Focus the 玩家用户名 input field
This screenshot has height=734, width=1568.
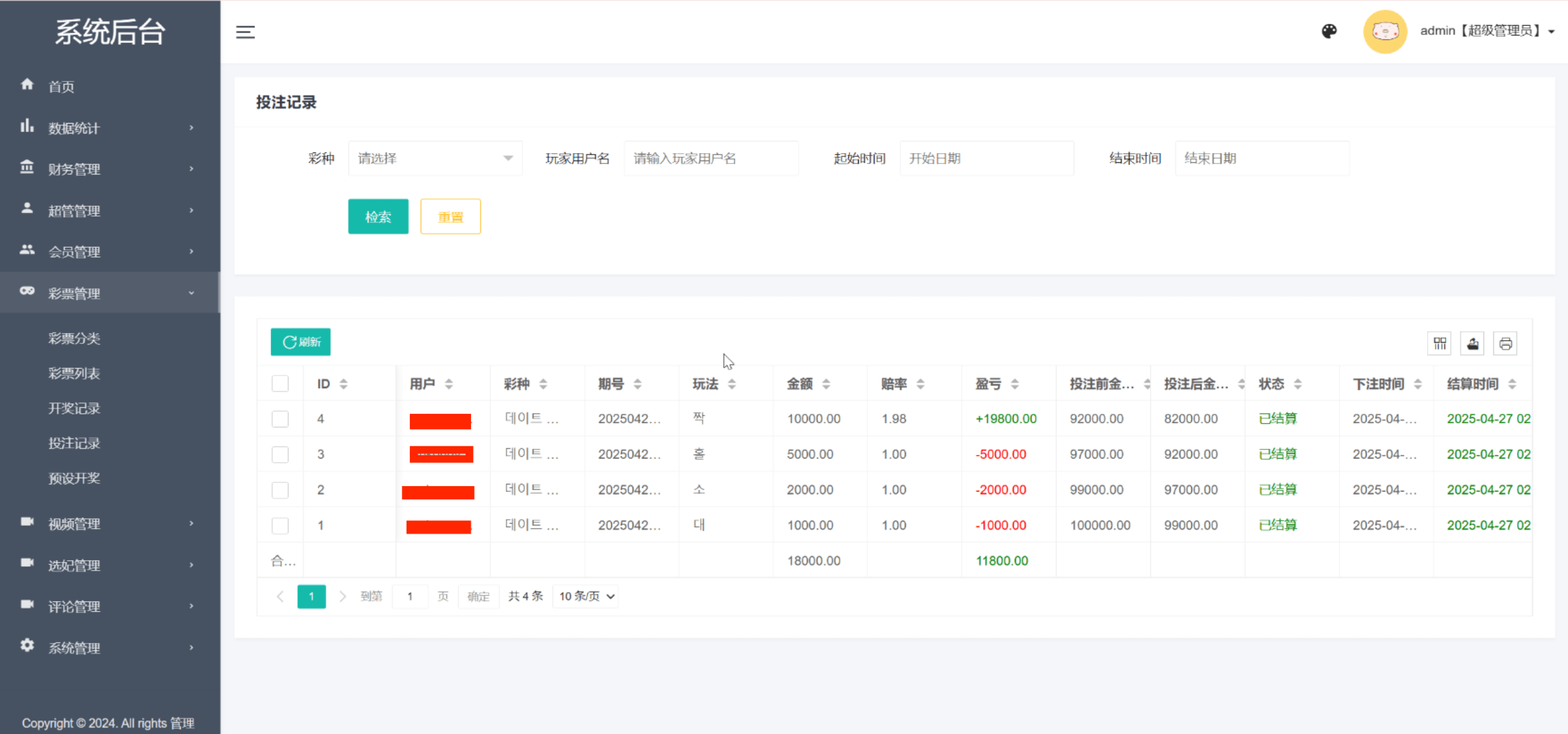click(x=710, y=159)
